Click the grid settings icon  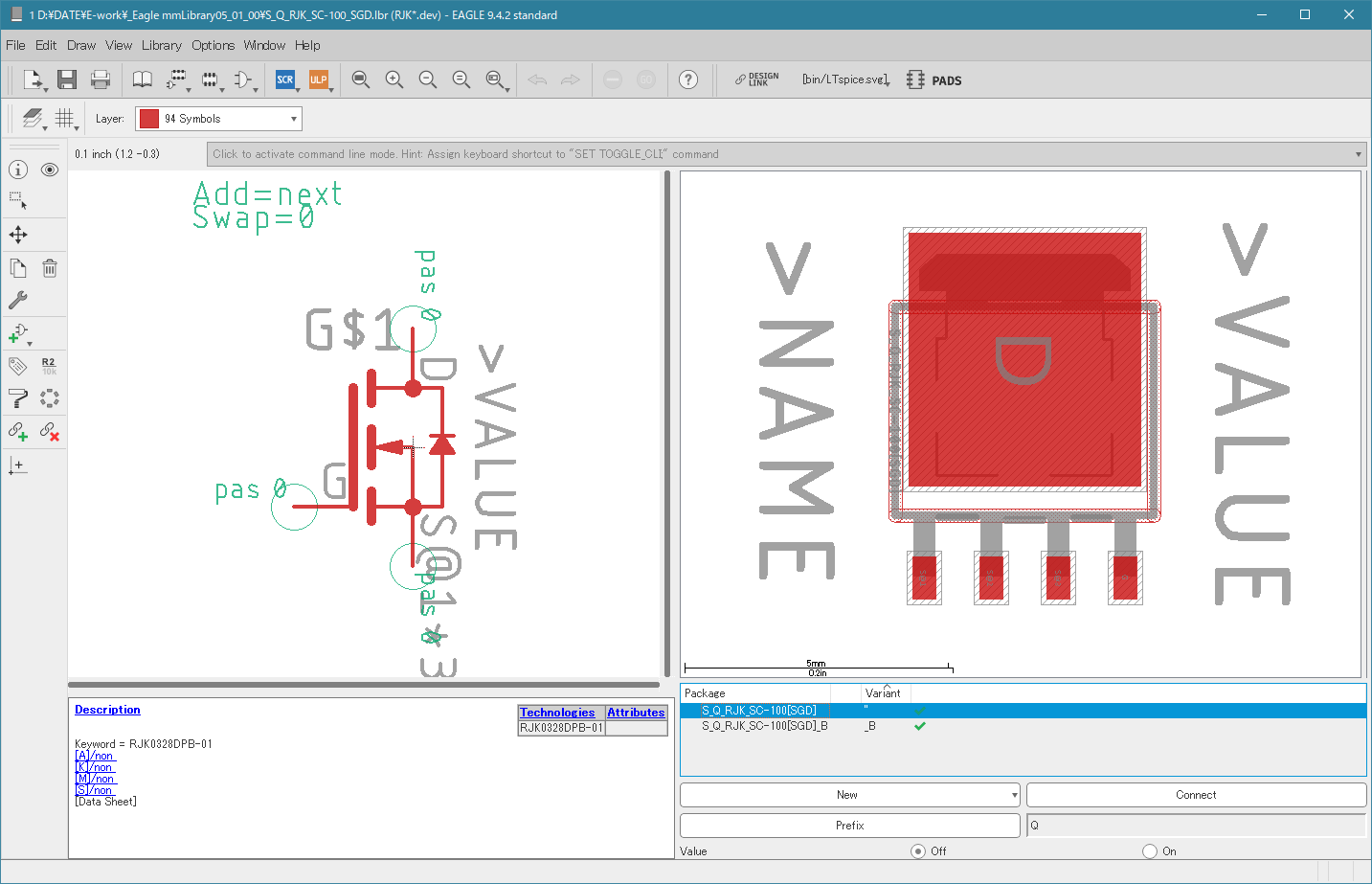click(64, 118)
